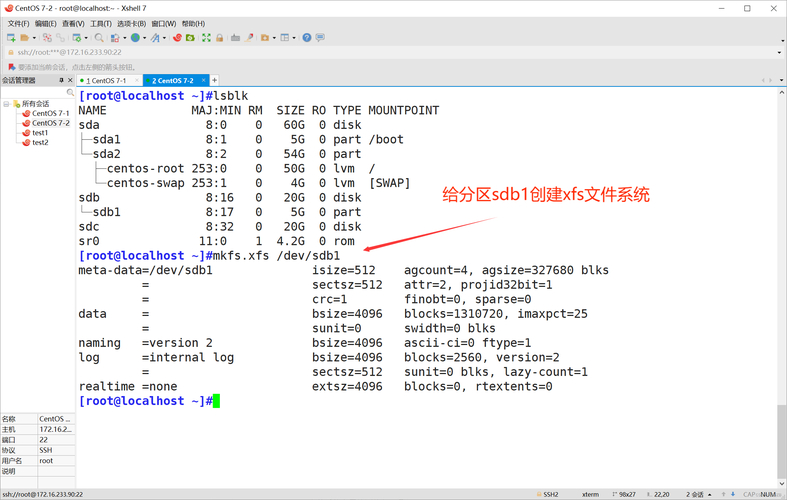
Task: Collapse the 所有会话 tree node
Action: coord(6,104)
